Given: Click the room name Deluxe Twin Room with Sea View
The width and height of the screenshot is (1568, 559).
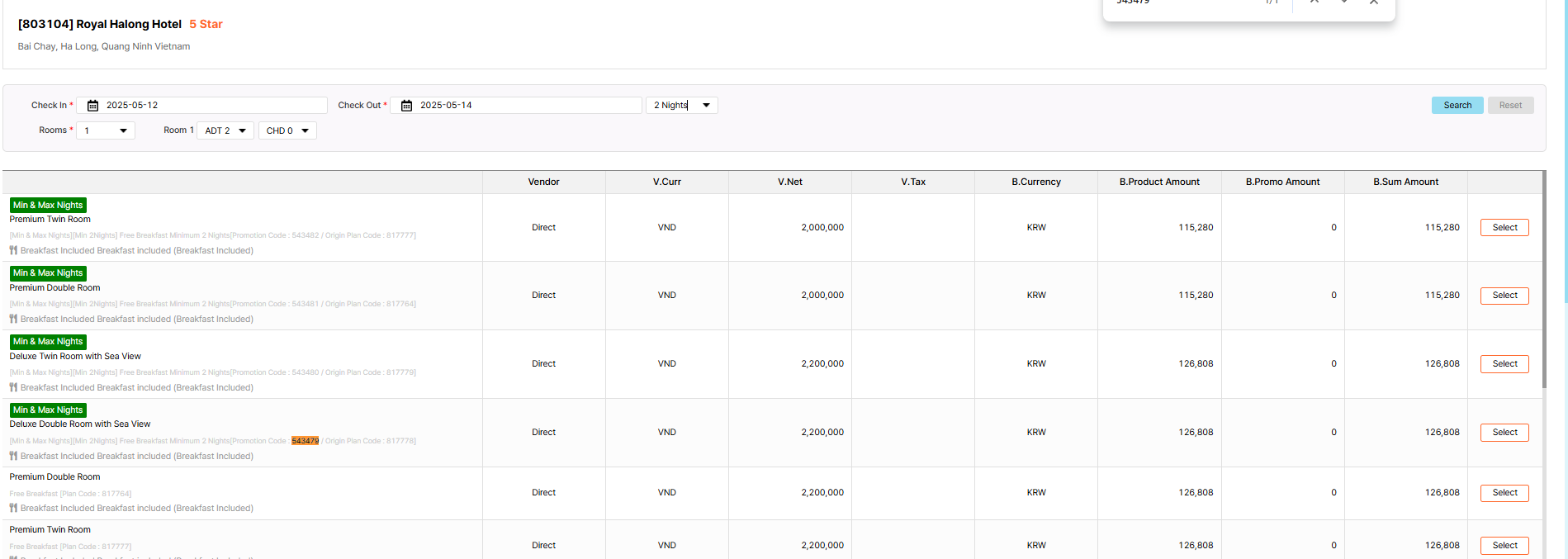Looking at the screenshot, I should click(x=75, y=357).
